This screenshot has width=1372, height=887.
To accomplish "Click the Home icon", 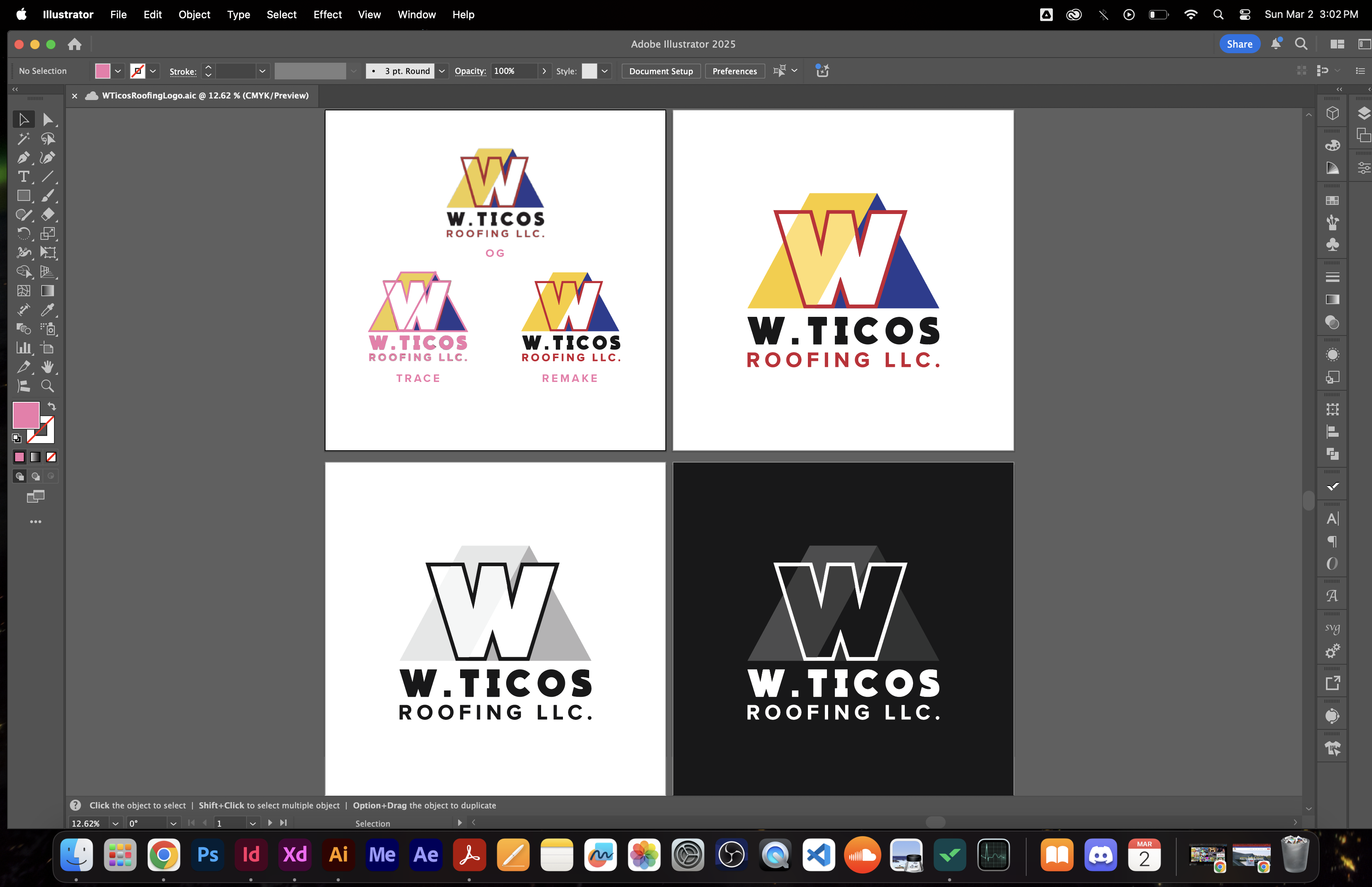I will [74, 44].
